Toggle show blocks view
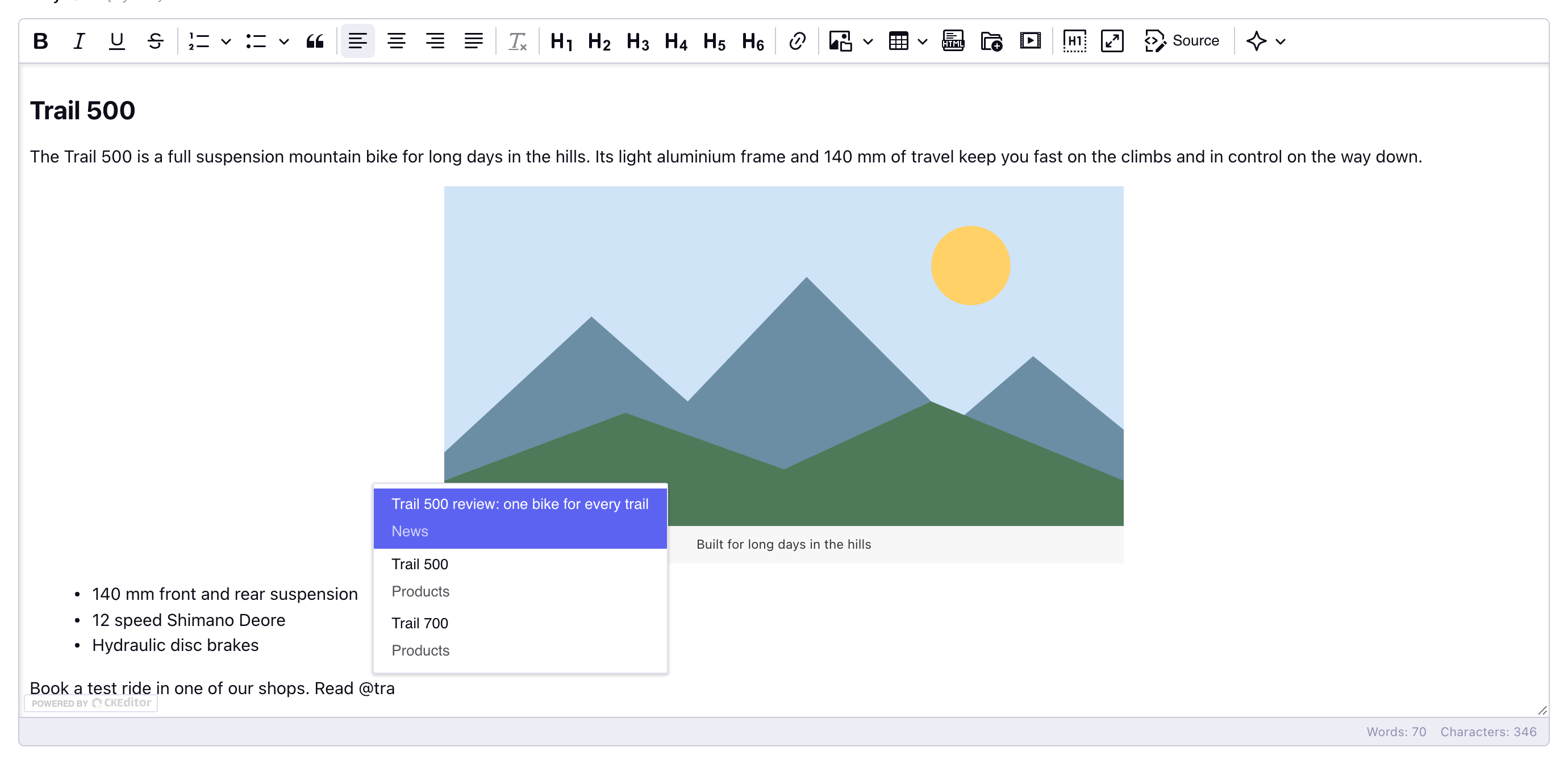This screenshot has width=1568, height=764. (x=1074, y=41)
